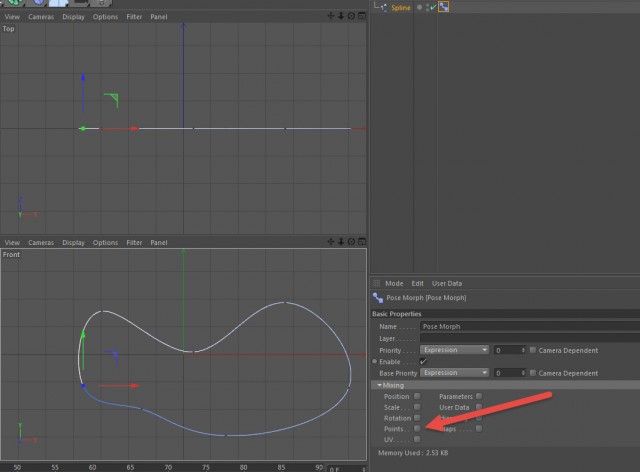
Task: Enable the Points mixing checkbox
Action: [417, 428]
